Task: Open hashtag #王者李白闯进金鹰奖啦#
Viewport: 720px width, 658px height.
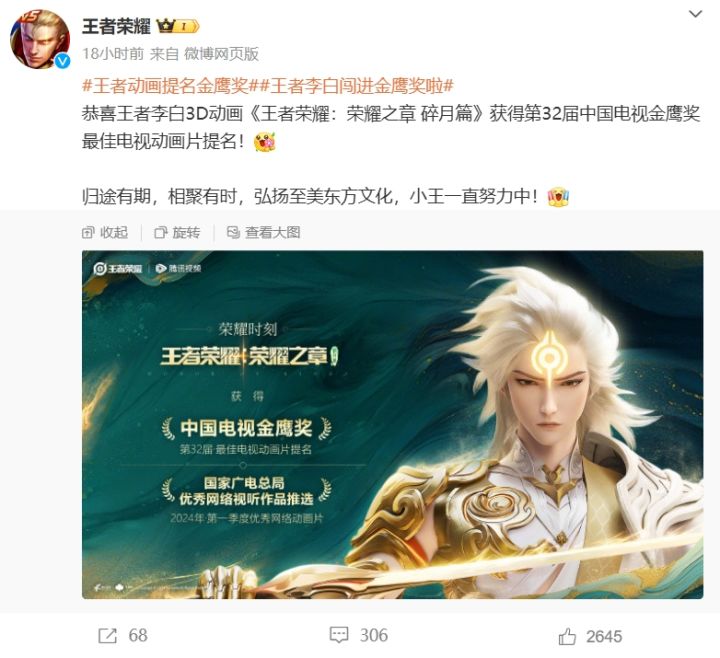Action: pos(351,85)
